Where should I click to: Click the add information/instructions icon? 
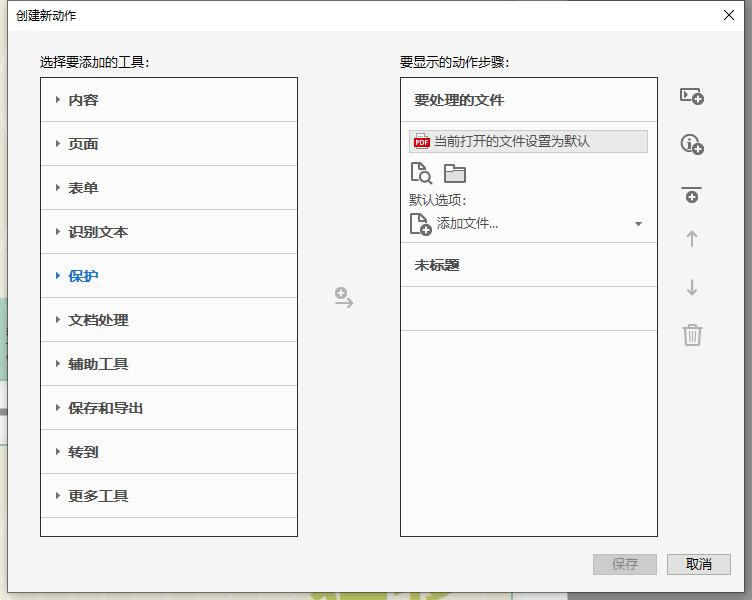click(x=692, y=144)
